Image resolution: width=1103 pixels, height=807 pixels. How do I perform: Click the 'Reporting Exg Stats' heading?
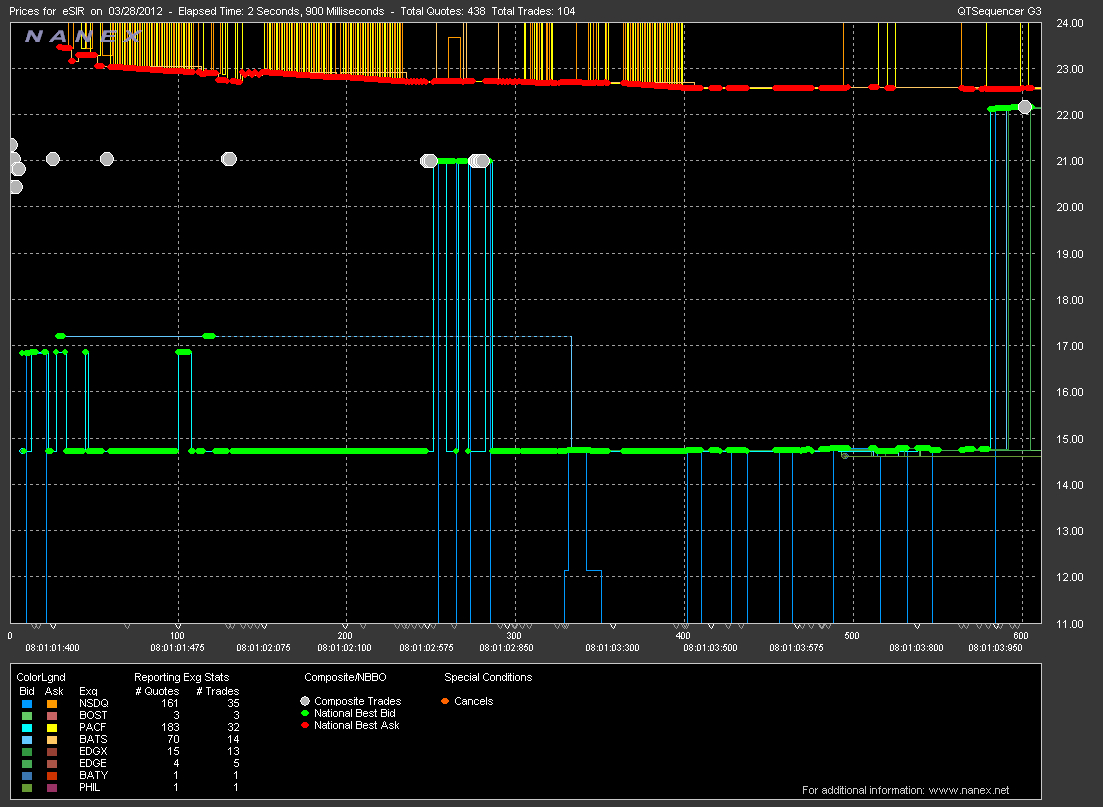[181, 678]
